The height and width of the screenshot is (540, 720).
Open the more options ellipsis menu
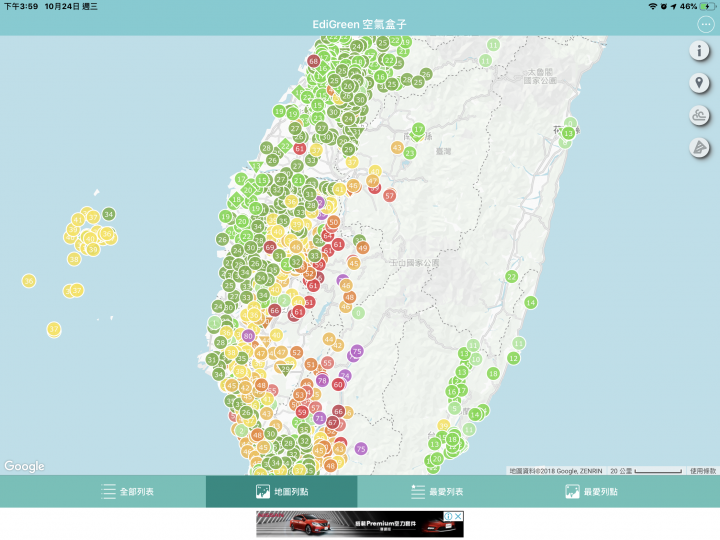[705, 24]
